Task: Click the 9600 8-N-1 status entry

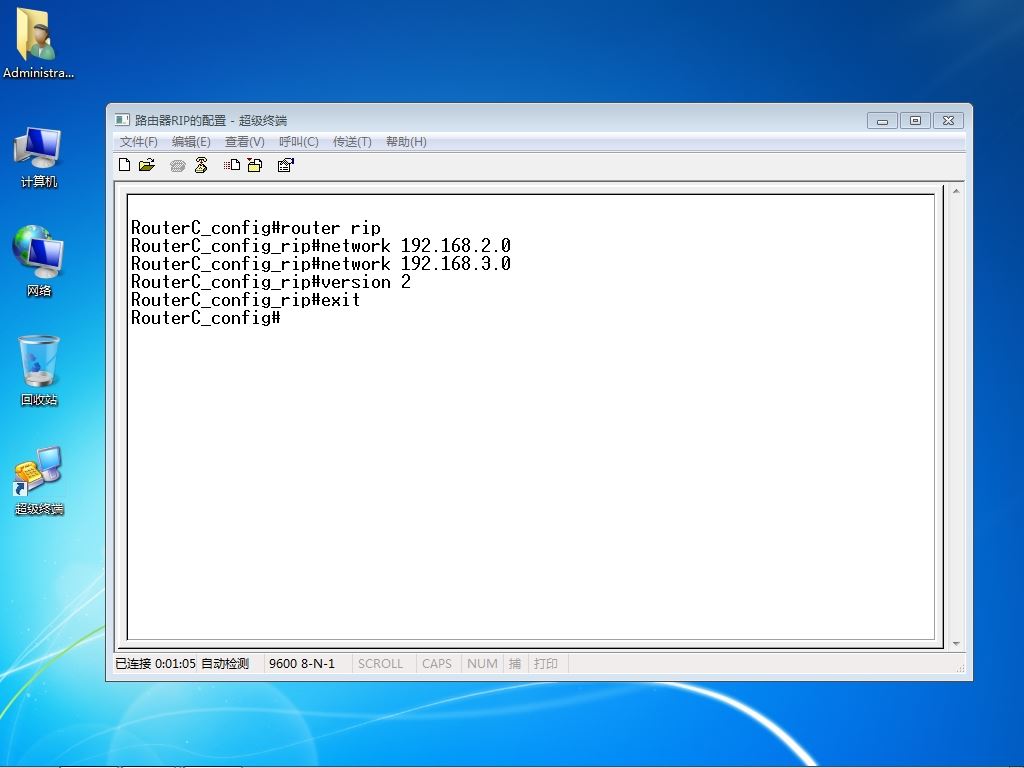Action: 302,664
